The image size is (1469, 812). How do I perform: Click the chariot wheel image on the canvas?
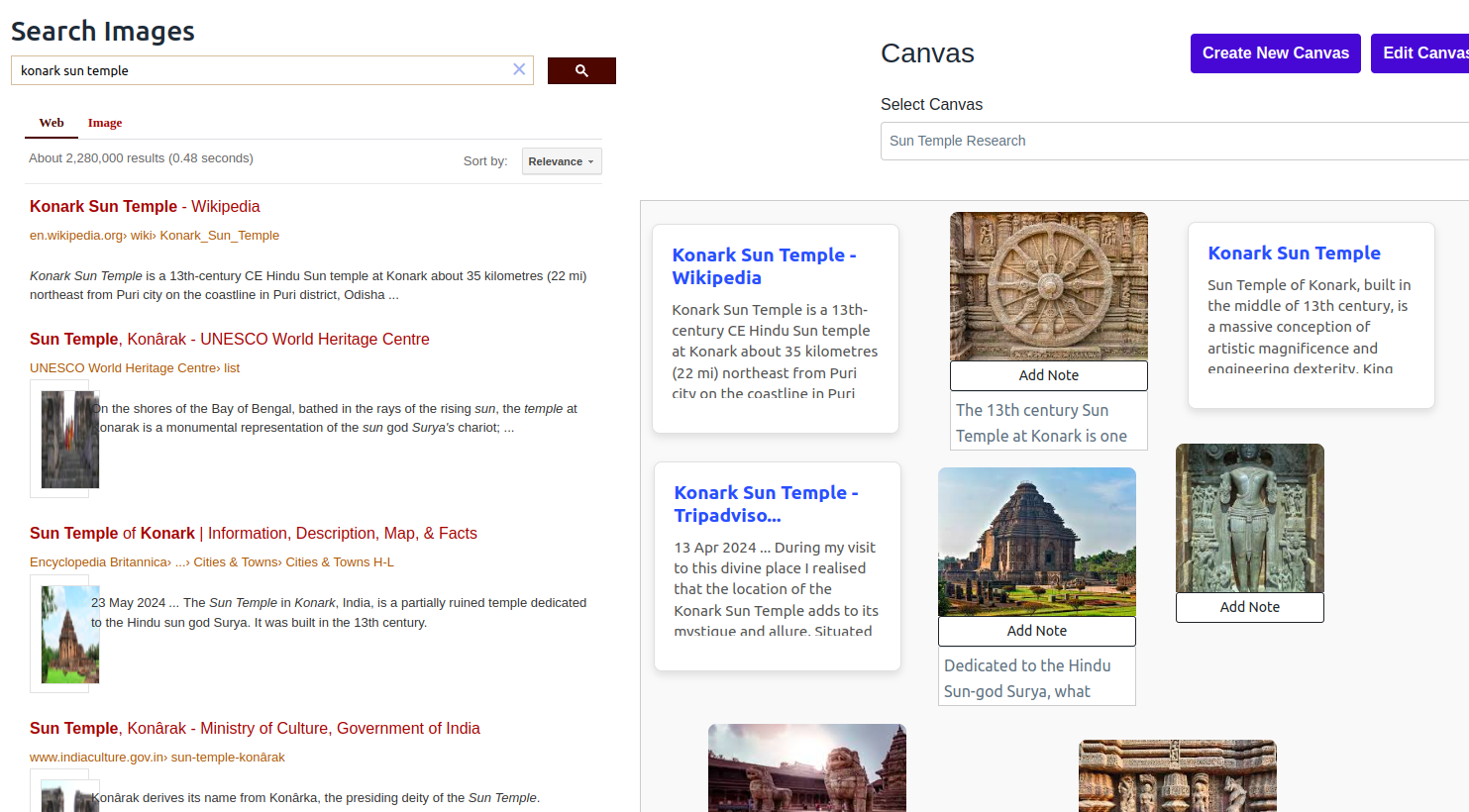click(1048, 286)
